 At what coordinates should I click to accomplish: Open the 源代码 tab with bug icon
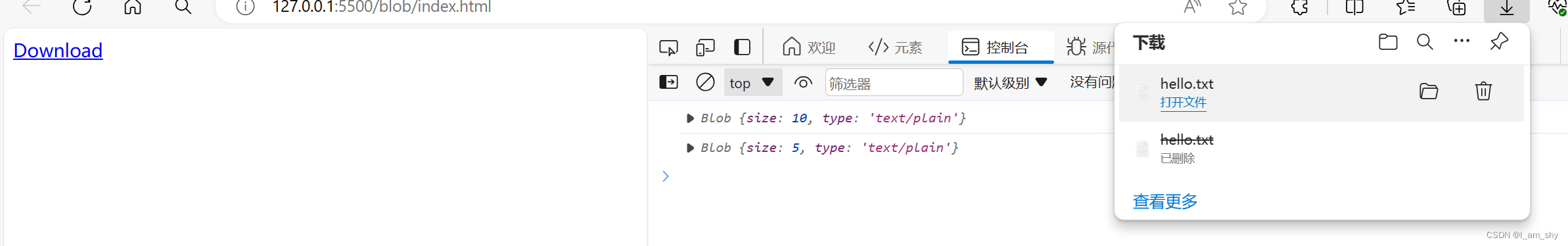point(1091,47)
